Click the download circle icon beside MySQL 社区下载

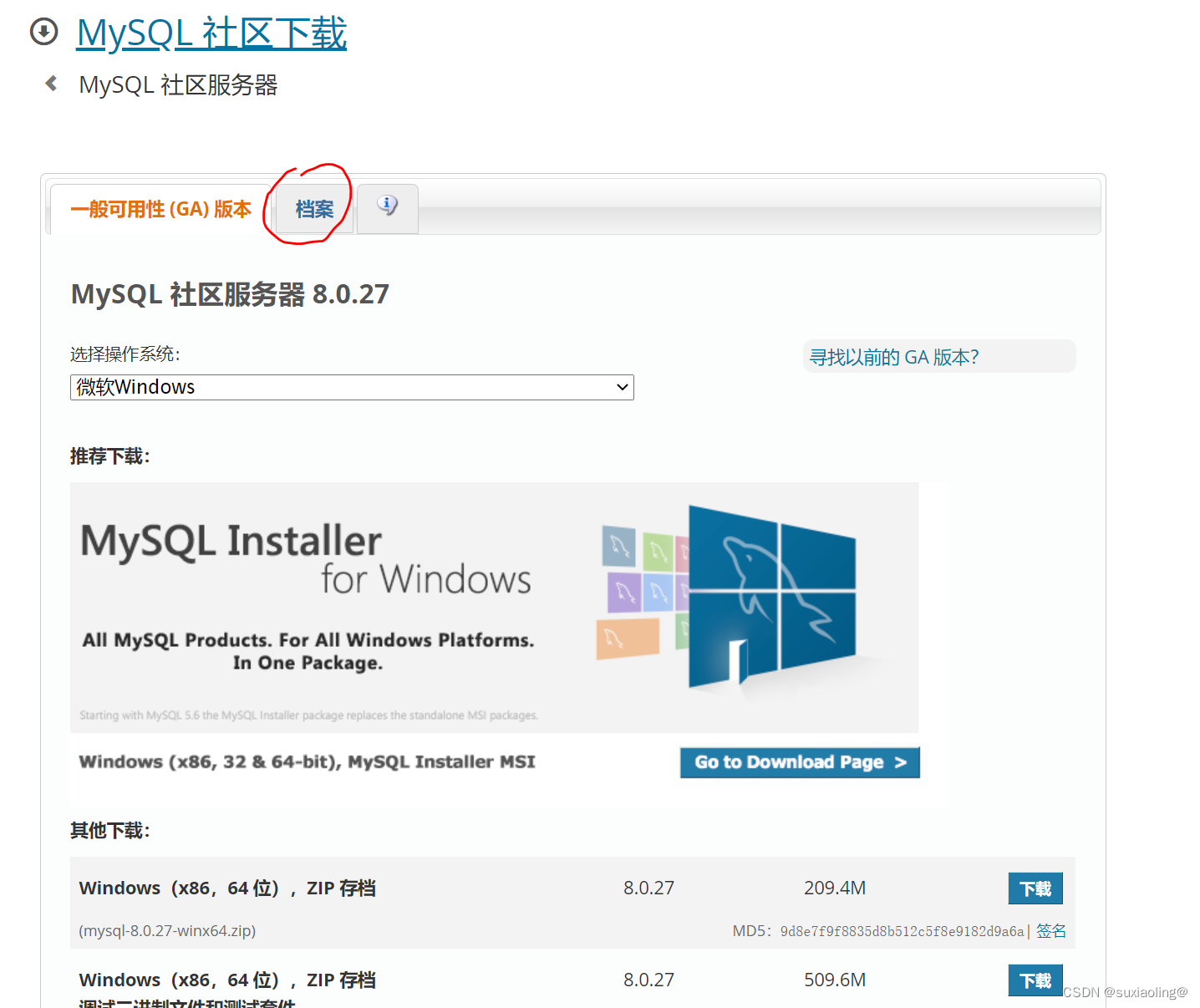point(43,32)
